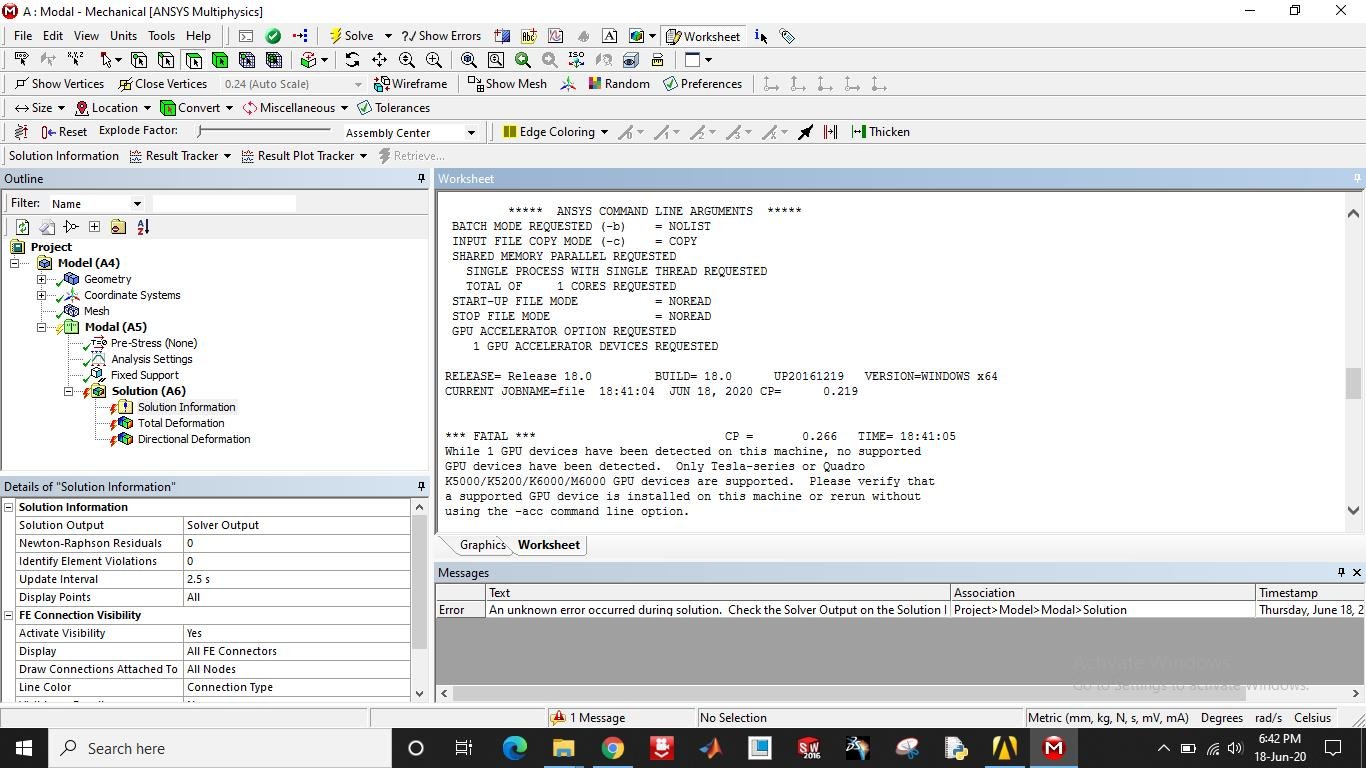Select Analysis Settings in the outline
The width and height of the screenshot is (1366, 768).
[x=151, y=359]
